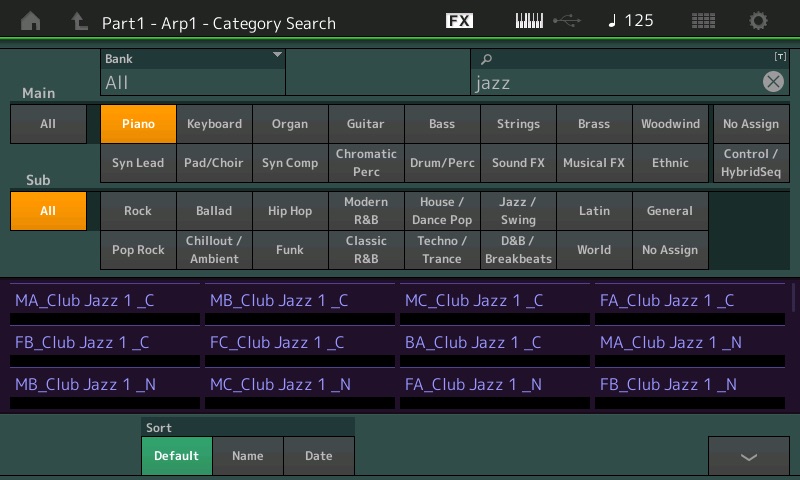Filter by House / Dance Pop
Viewport: 800px width, 480px height.
click(x=442, y=211)
